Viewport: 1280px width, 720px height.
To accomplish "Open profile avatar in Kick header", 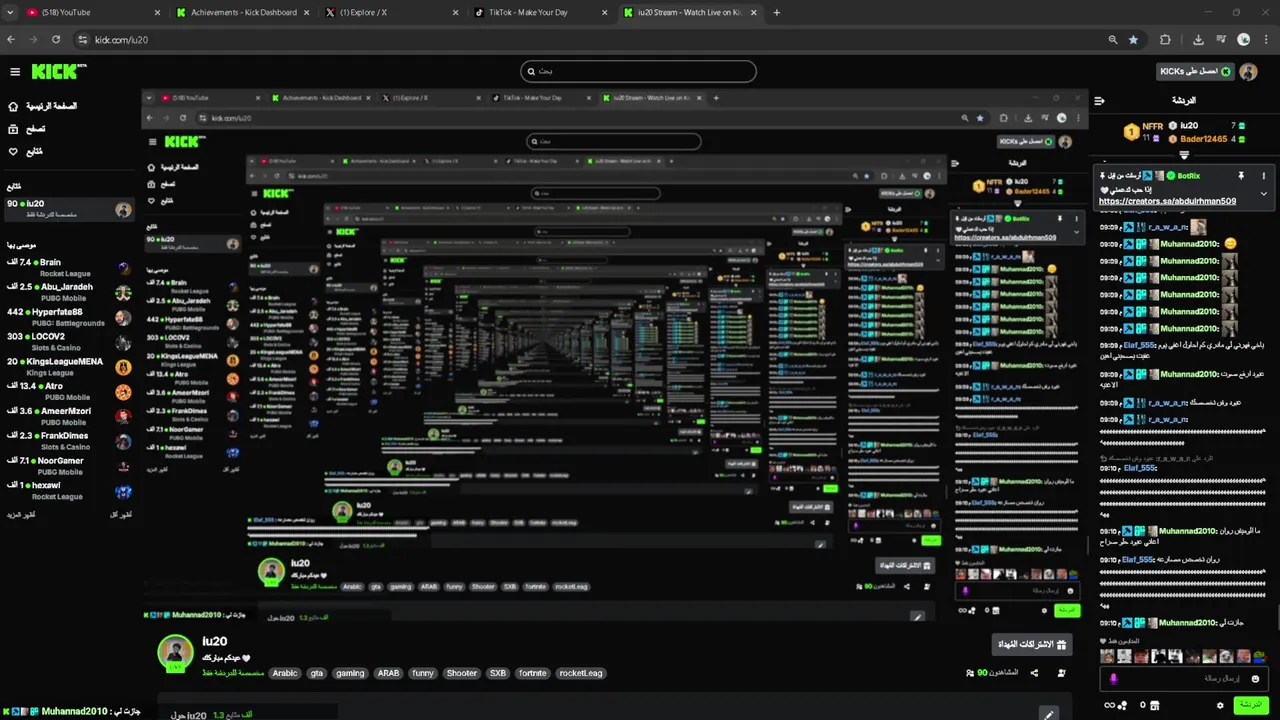I will (1248, 72).
